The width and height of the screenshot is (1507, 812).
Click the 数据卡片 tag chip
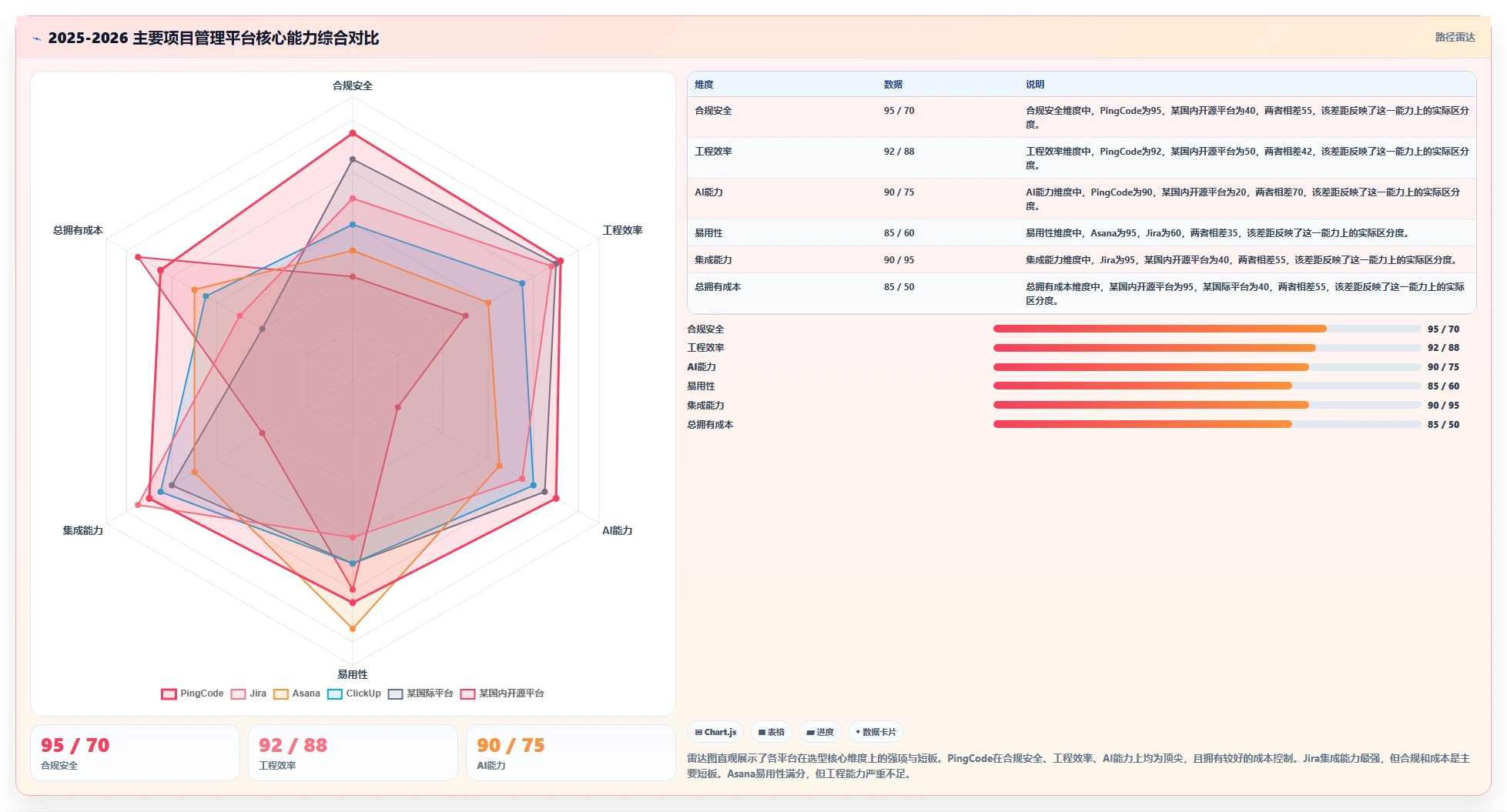[x=876, y=732]
